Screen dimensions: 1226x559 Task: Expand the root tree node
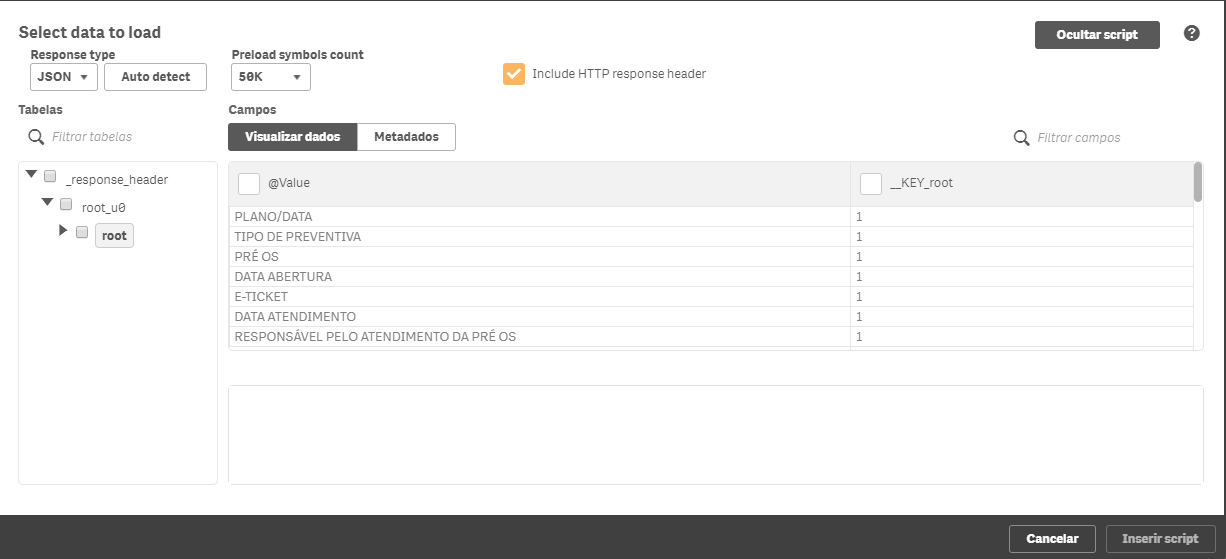(63, 231)
